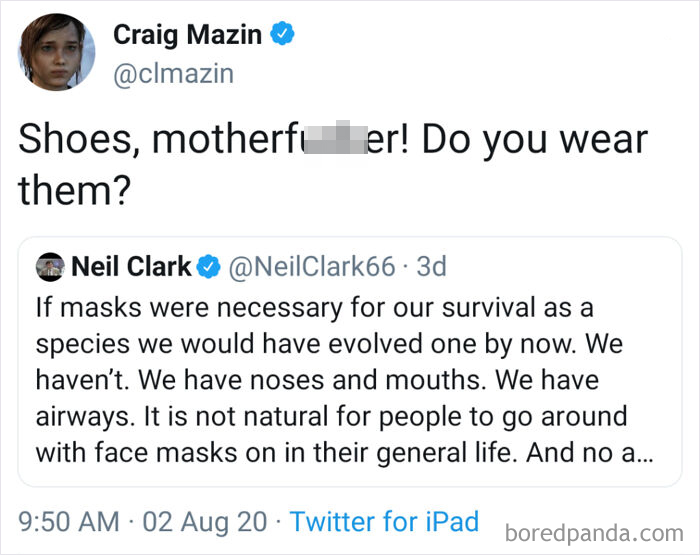The image size is (700, 555).
Task: Click the word "Shoes" in the tweet
Action: coord(77,141)
